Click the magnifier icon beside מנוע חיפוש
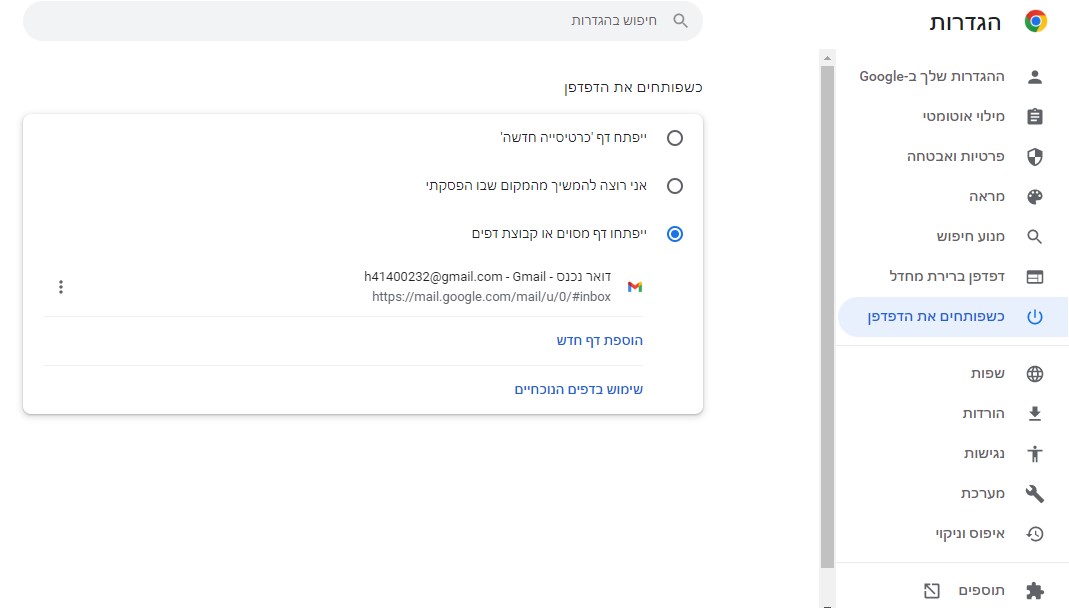Screen dimensions: 1069x608 [x=1035, y=236]
